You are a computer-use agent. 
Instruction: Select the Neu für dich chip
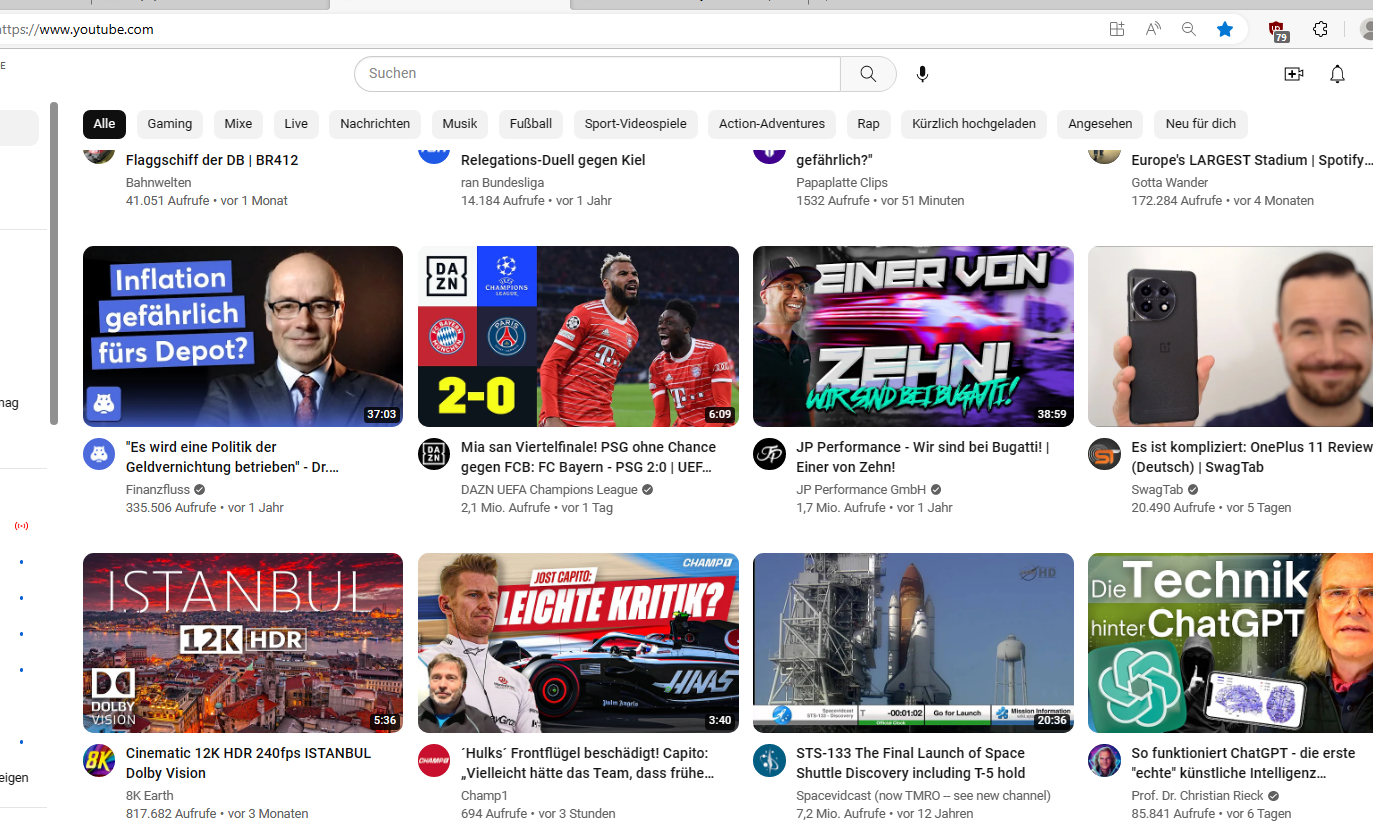[x=1201, y=124]
